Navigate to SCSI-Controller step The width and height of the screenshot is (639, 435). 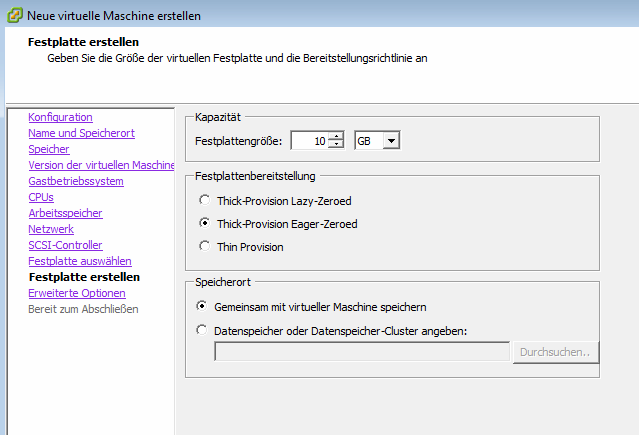pos(65,245)
